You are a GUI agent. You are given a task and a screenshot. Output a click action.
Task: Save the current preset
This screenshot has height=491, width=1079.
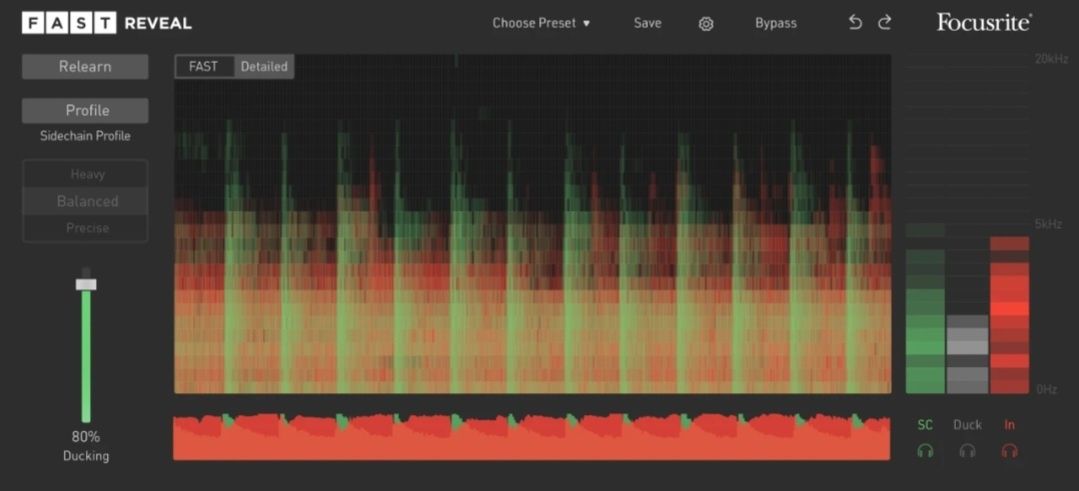point(648,23)
